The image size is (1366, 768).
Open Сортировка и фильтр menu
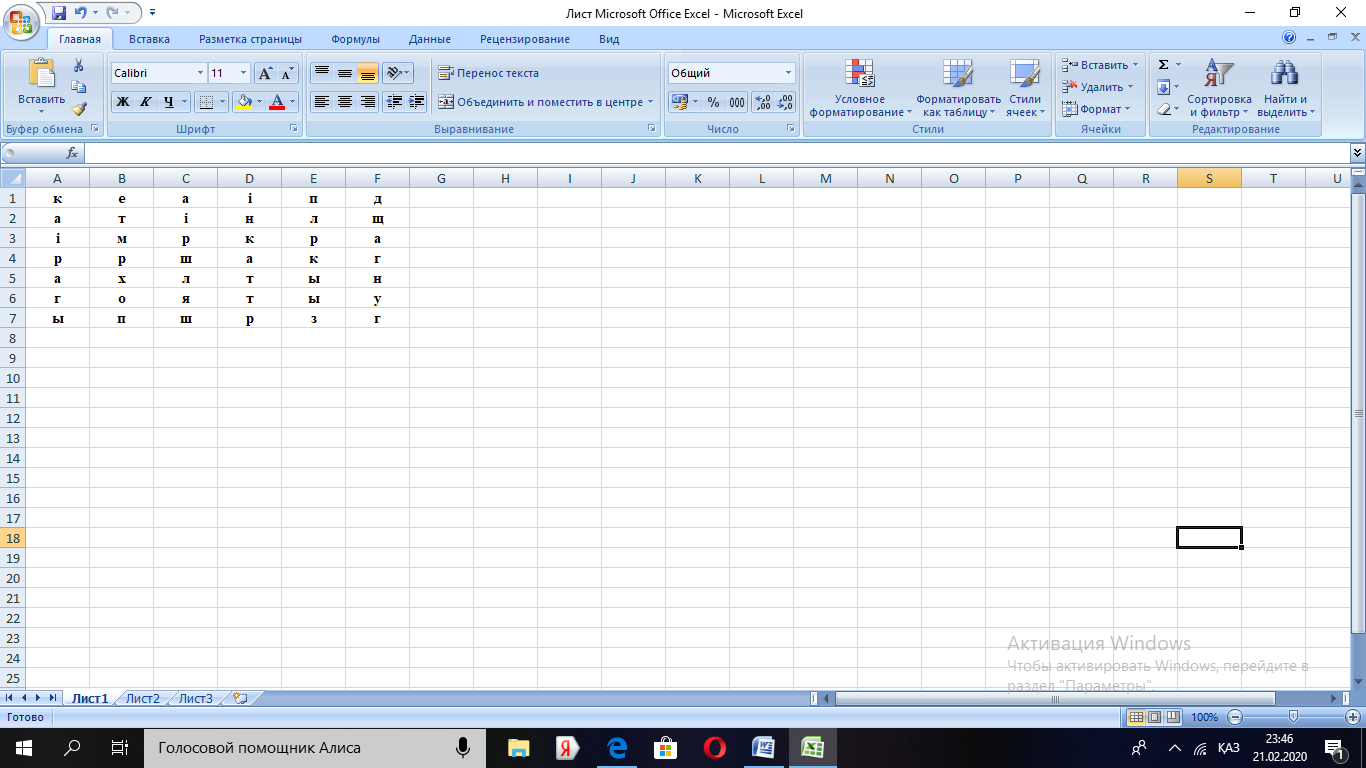coord(1219,88)
